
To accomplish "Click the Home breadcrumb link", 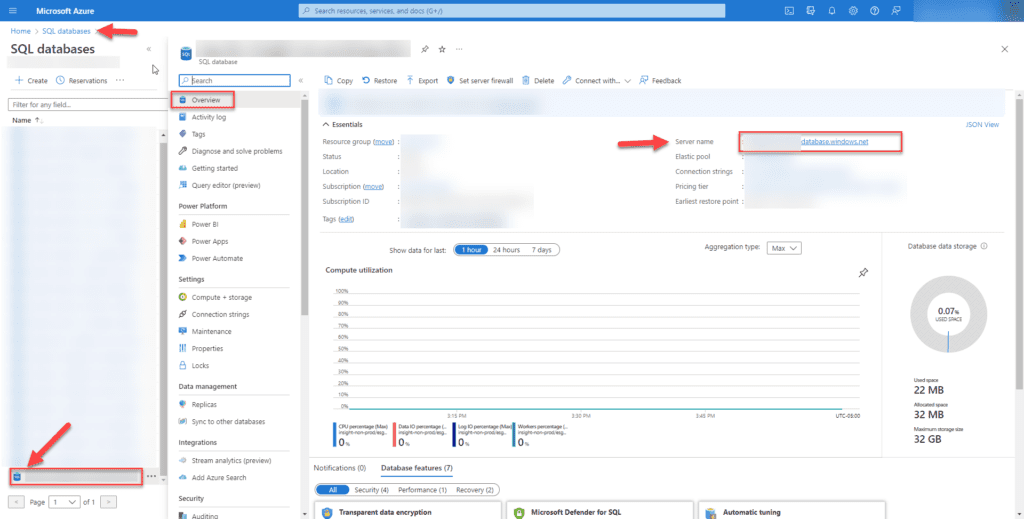I will [20, 31].
